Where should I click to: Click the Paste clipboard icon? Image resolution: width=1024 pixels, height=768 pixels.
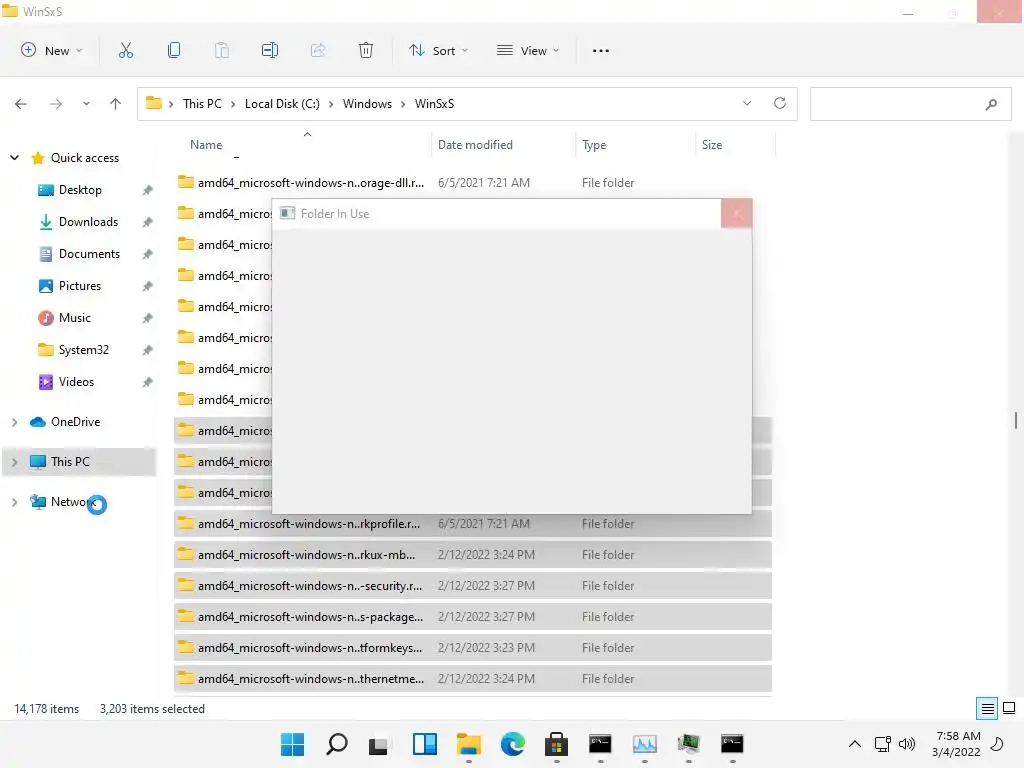coord(222,50)
